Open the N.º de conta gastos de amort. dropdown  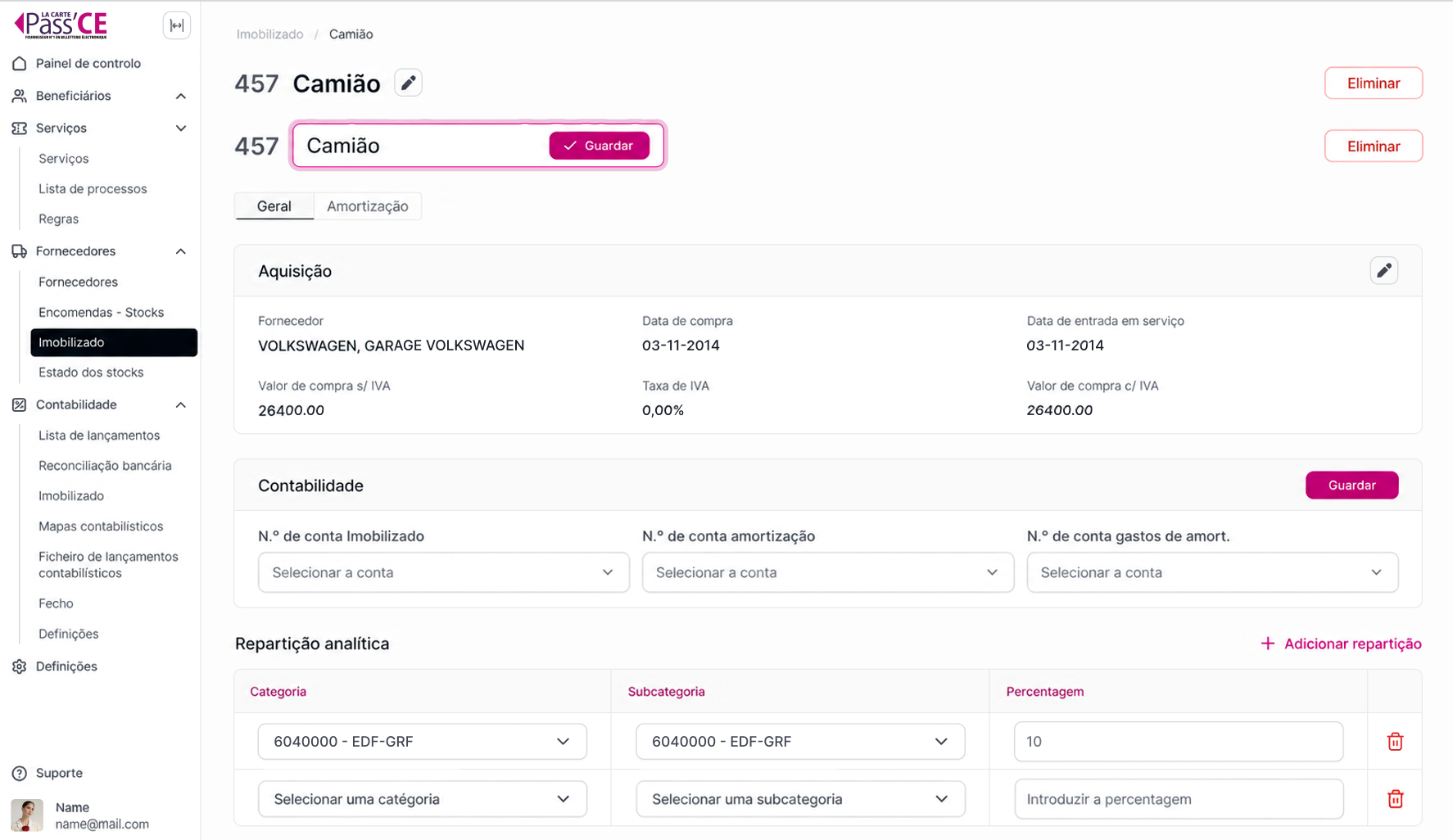[x=1212, y=572]
